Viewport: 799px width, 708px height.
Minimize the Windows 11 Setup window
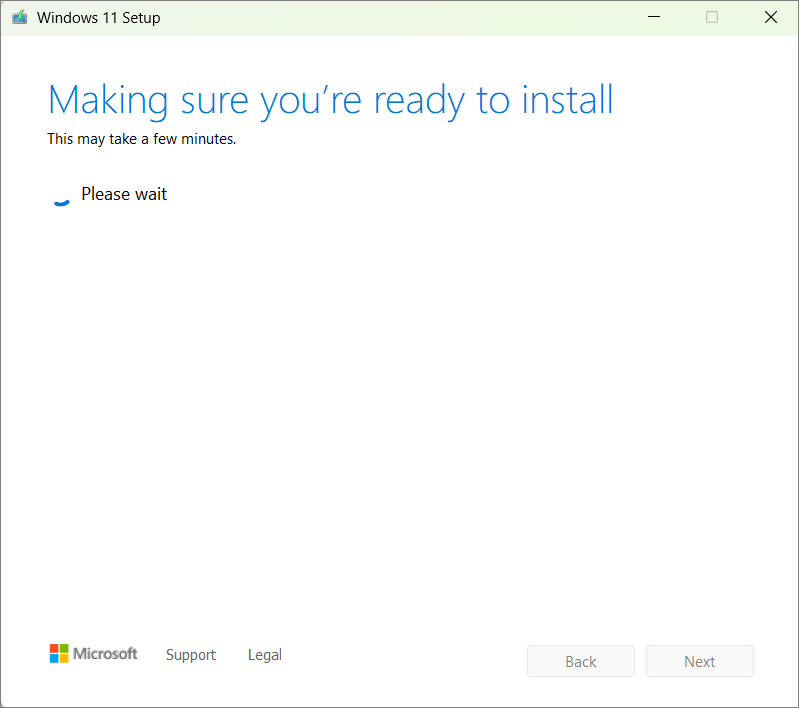(654, 17)
